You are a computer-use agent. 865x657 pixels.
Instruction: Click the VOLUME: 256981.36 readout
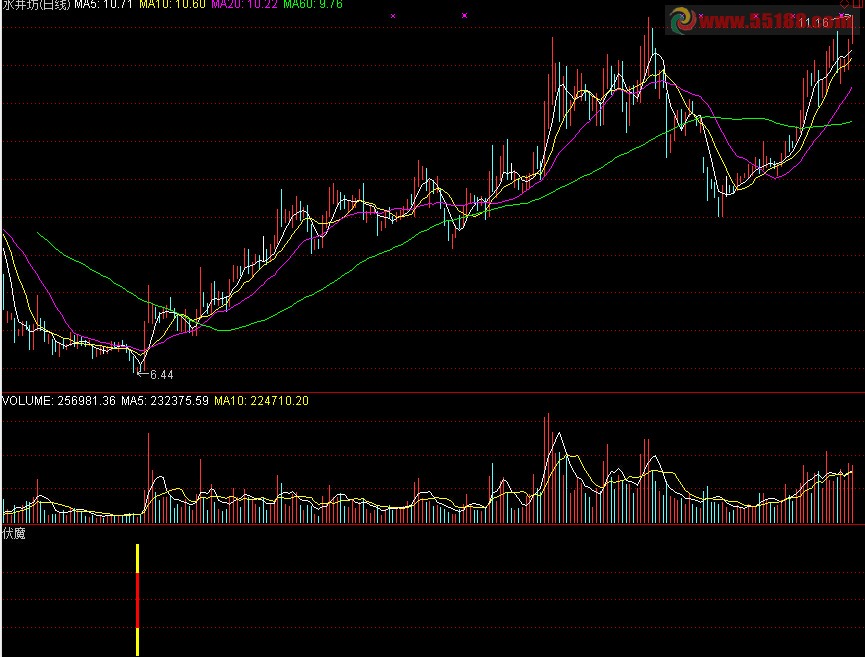click(59, 401)
